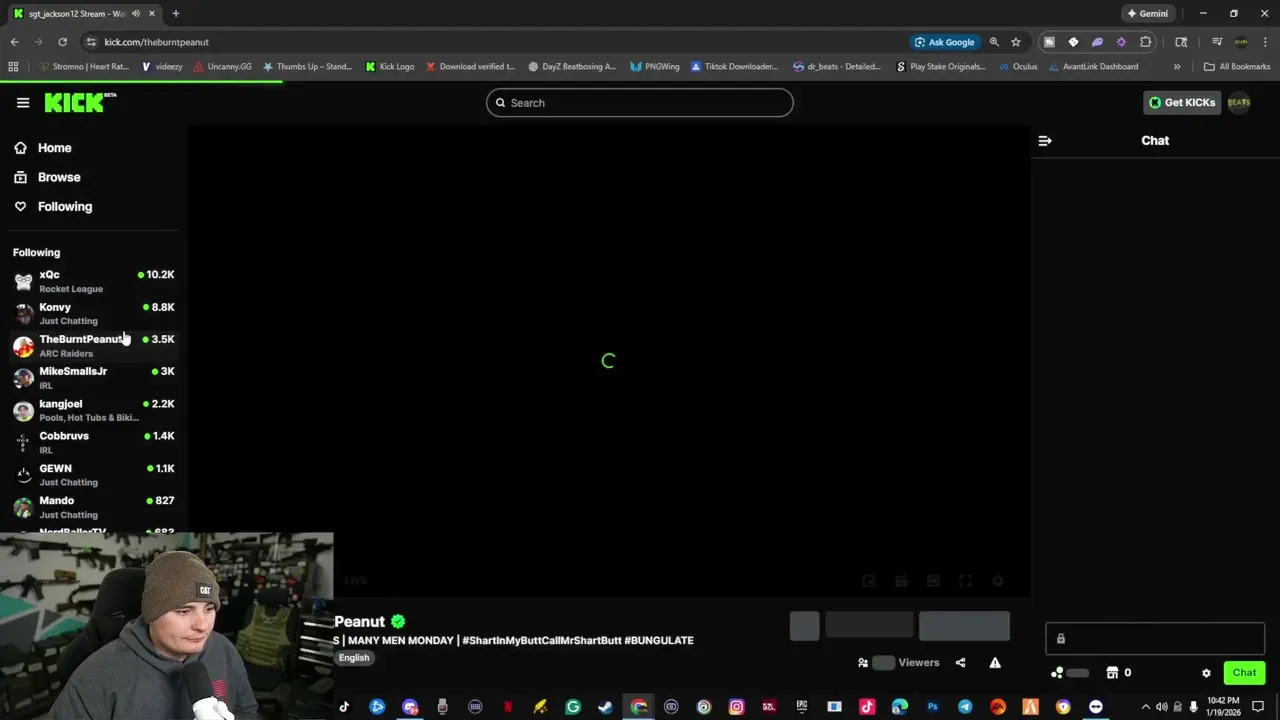Open the video player settings gear
1280x720 pixels.
click(x=997, y=581)
